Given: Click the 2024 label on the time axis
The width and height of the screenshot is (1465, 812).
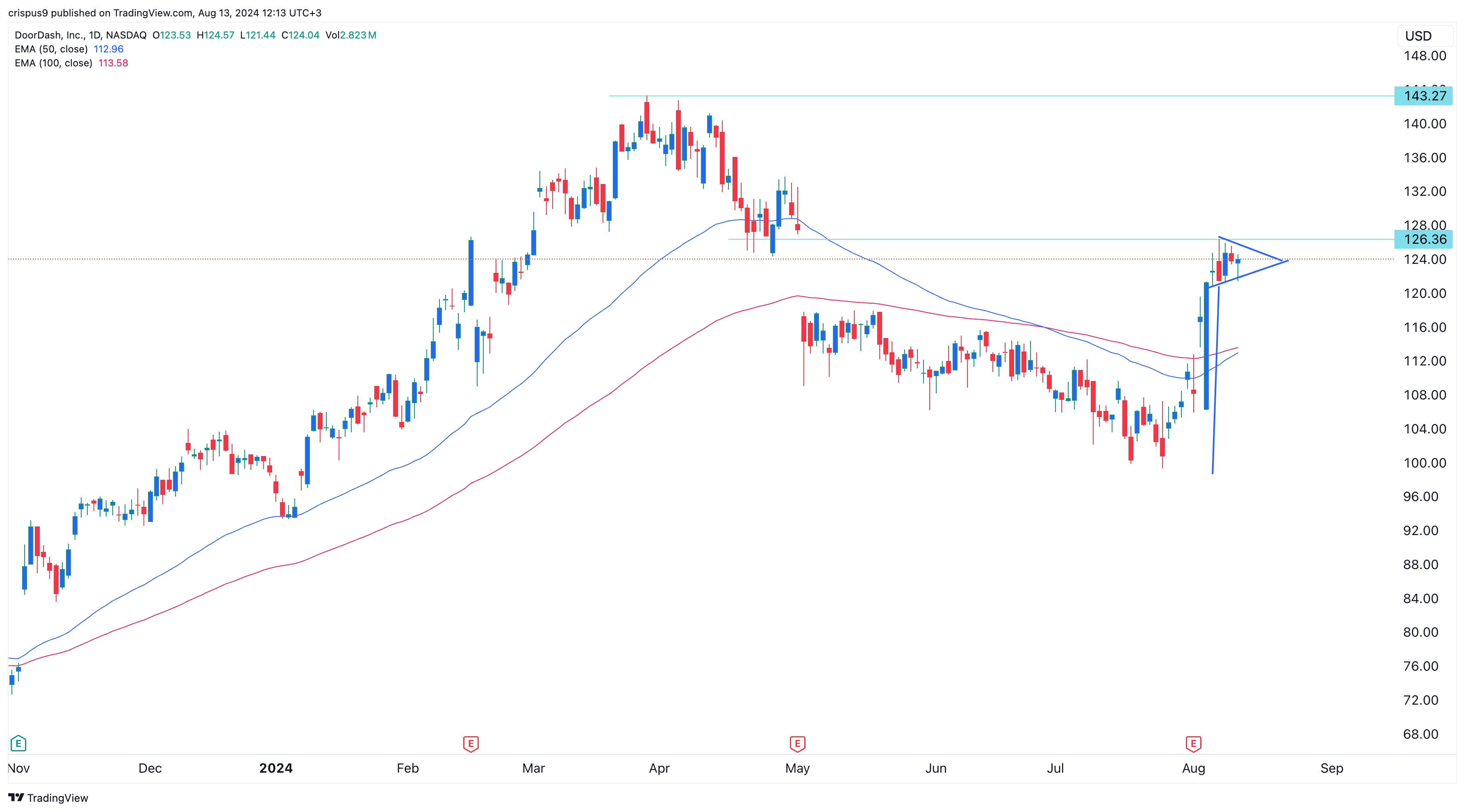Looking at the screenshot, I should click(x=276, y=768).
